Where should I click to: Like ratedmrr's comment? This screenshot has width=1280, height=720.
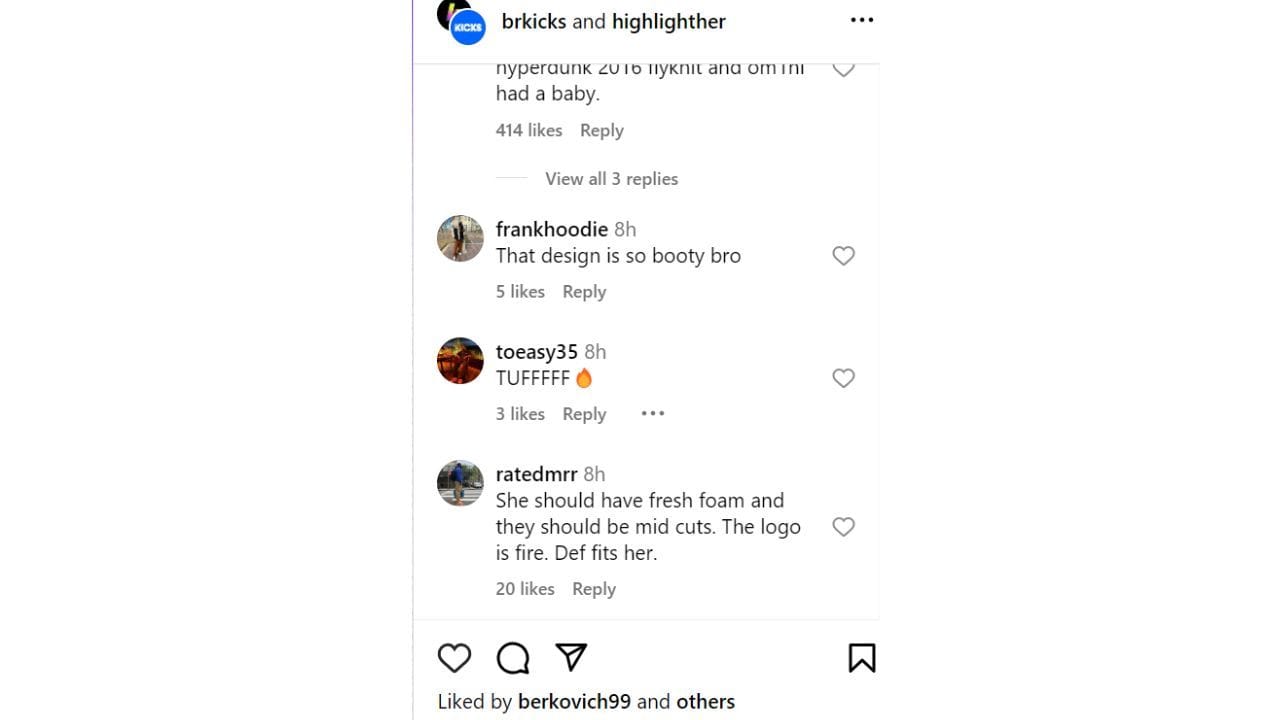coord(843,527)
